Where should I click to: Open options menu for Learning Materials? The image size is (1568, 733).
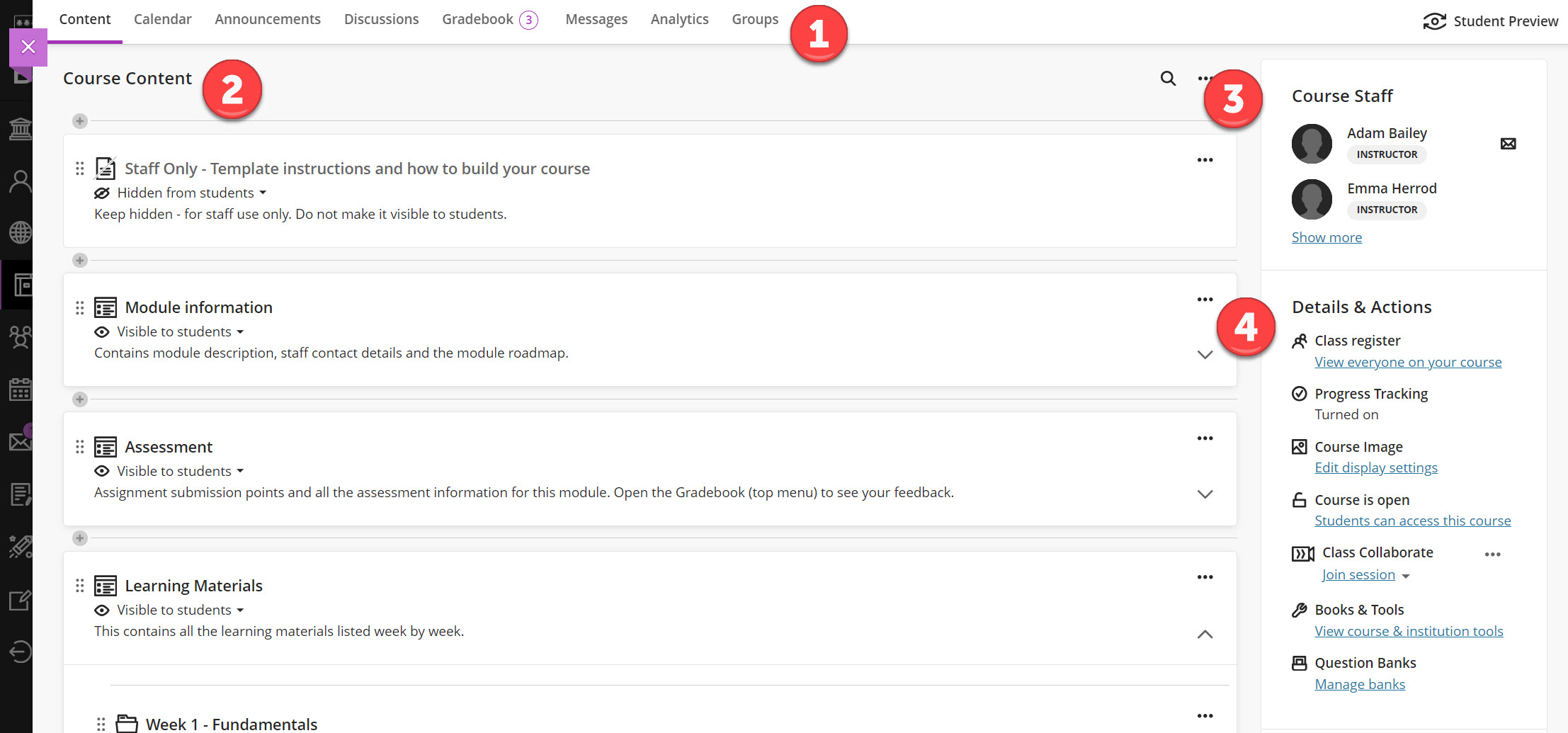[x=1205, y=577]
